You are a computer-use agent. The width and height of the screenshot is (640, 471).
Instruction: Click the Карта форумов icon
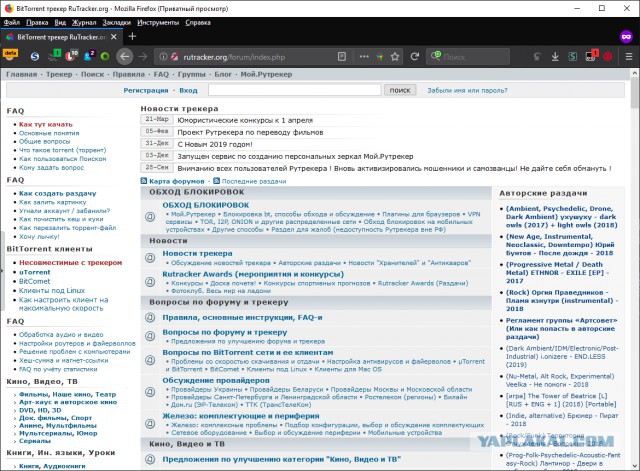[x=144, y=181]
